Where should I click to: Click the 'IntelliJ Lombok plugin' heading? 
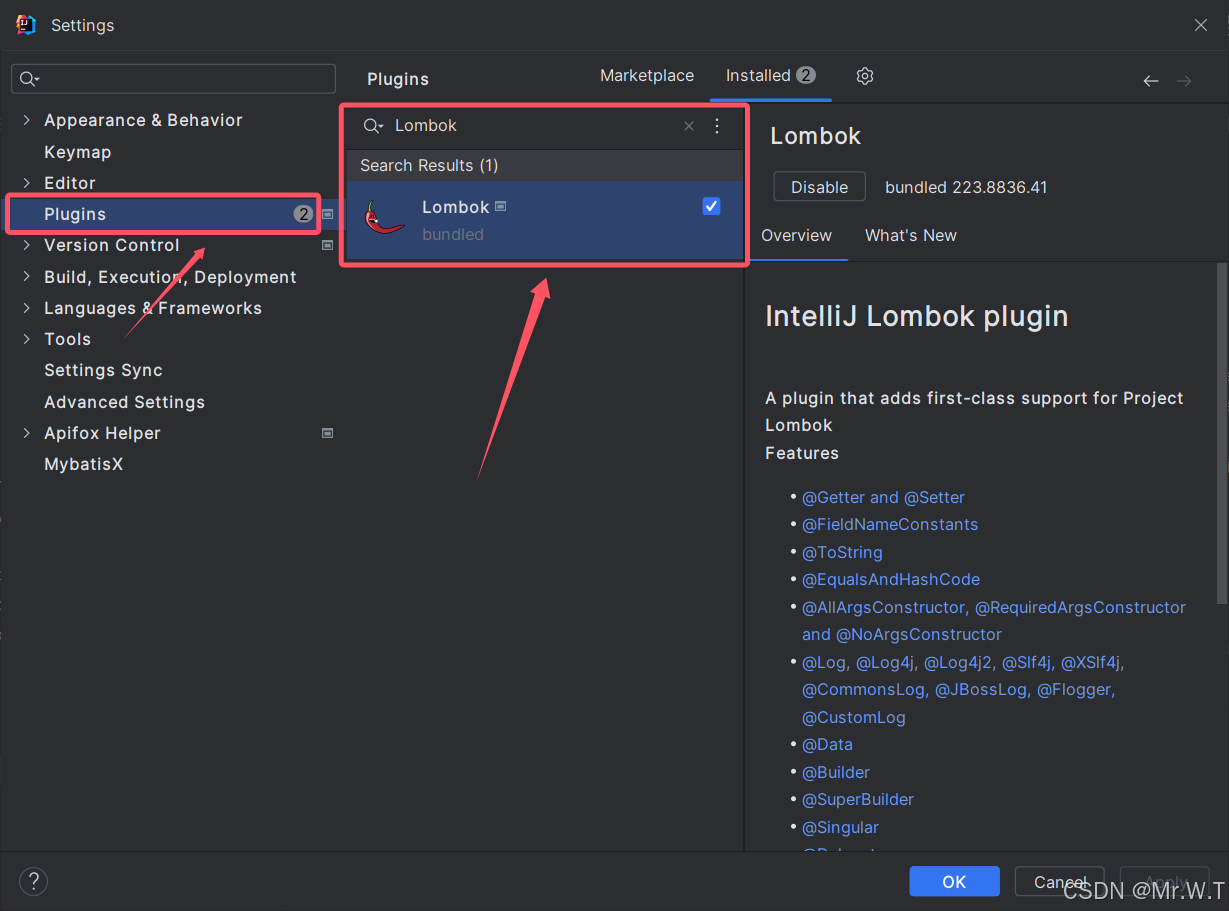pyautogui.click(x=916, y=316)
